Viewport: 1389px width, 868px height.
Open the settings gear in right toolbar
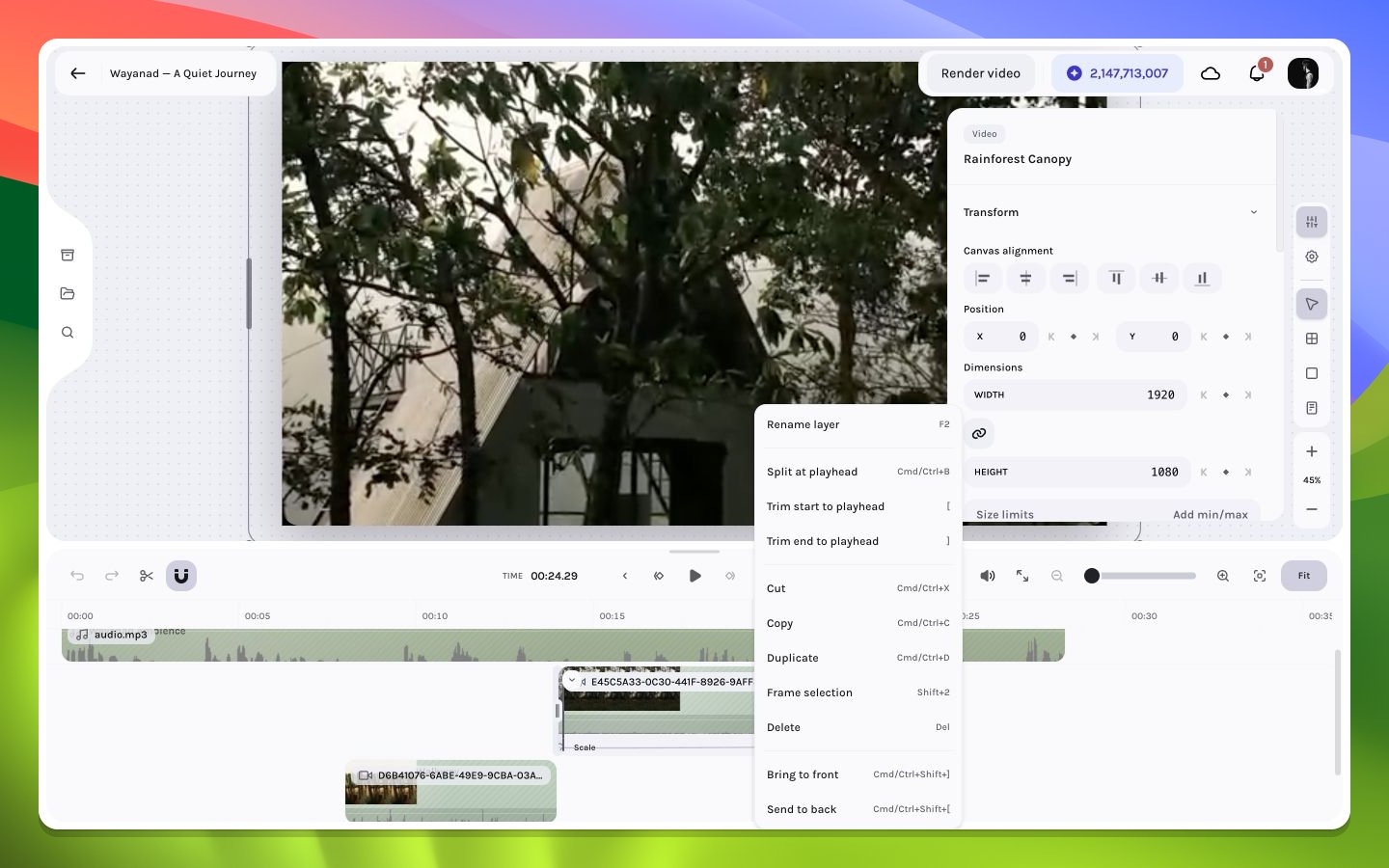point(1312,258)
